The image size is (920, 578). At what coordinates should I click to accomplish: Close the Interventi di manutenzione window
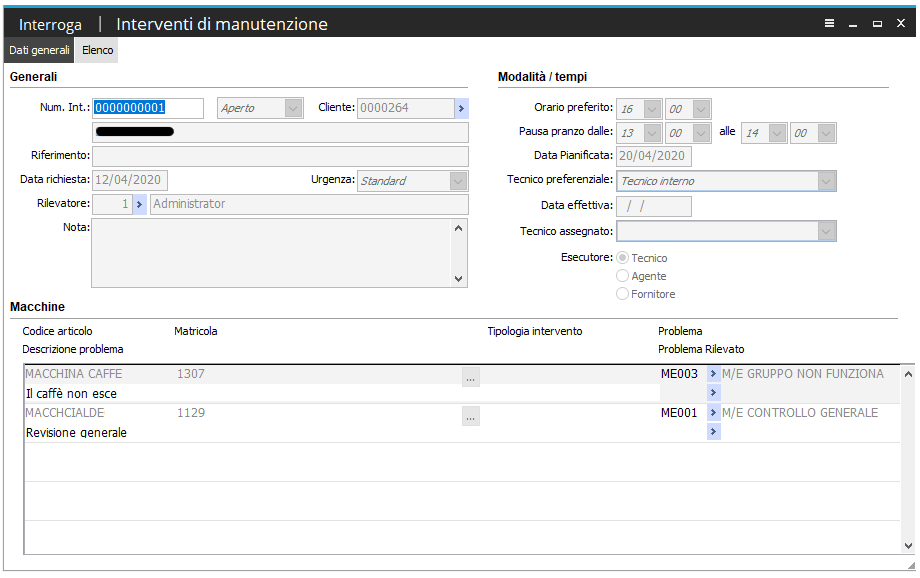coord(901,23)
